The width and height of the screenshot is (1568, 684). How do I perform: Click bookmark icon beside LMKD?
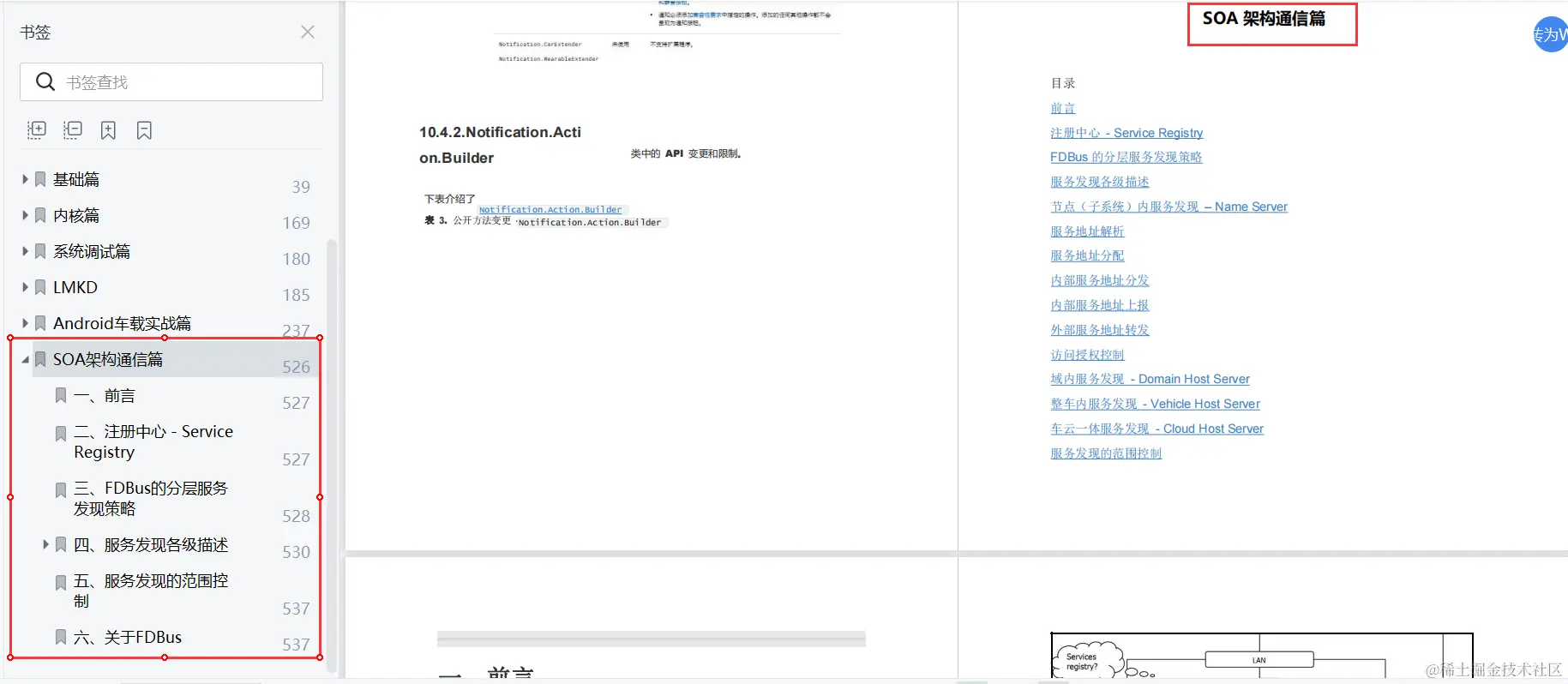(40, 287)
